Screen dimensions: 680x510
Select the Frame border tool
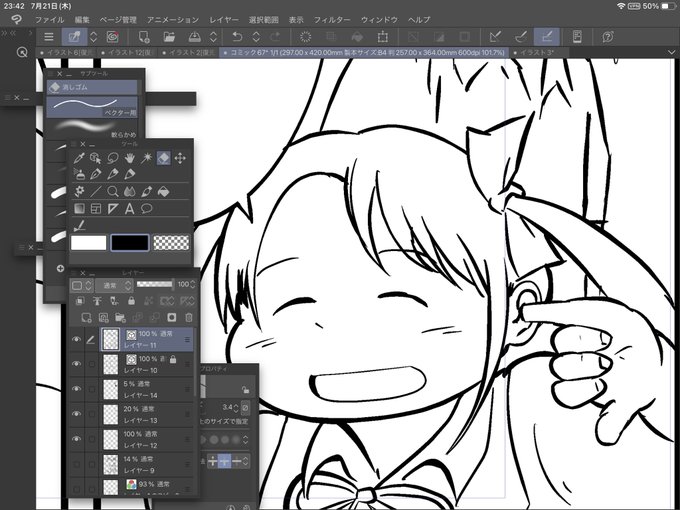coord(95,209)
